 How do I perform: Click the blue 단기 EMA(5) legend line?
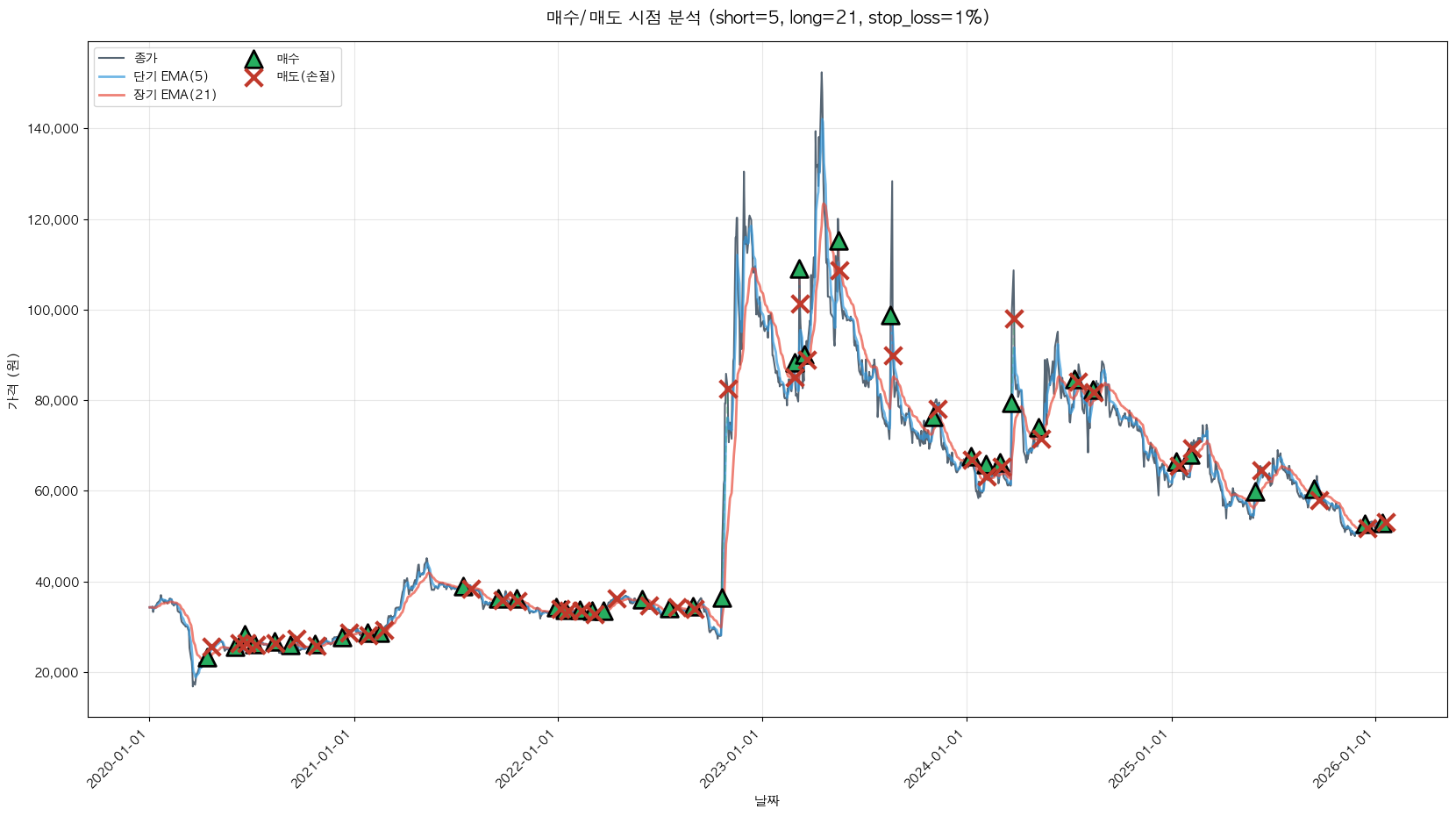(111, 76)
